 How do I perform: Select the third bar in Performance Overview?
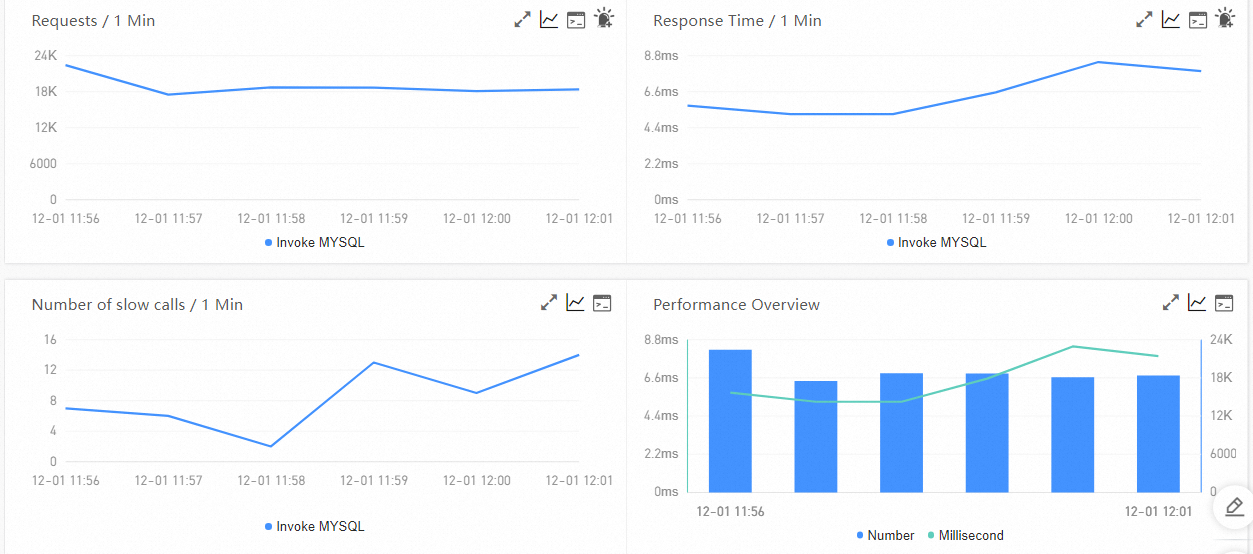pyautogui.click(x=901, y=432)
